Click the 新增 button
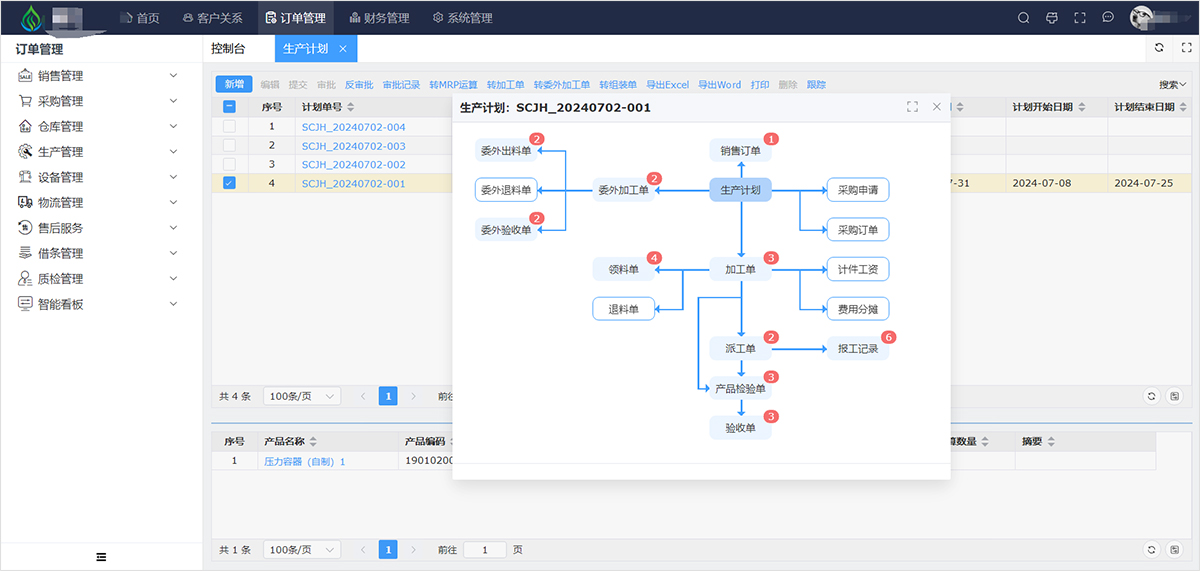Viewport: 1200px width, 571px height. 233,85
